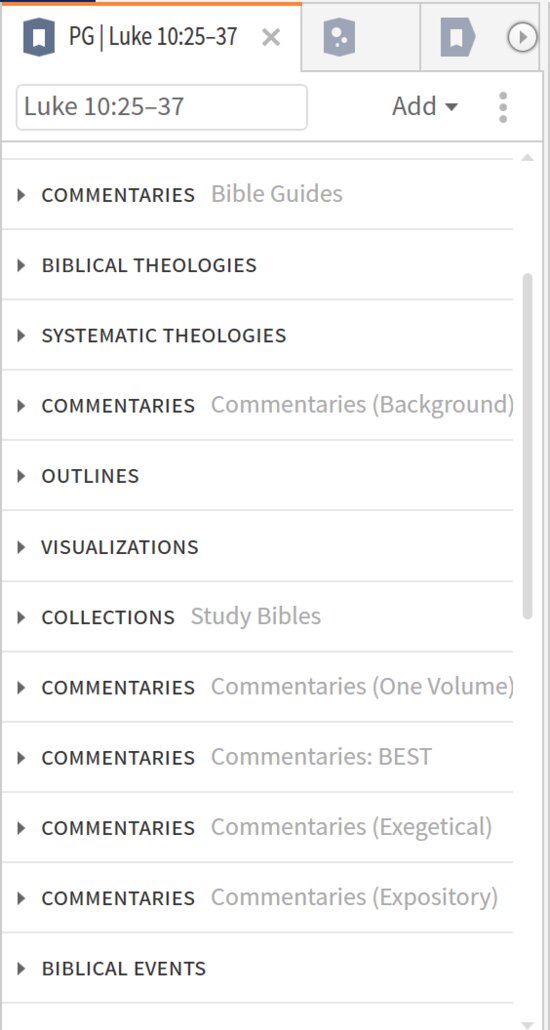Open the panel menu three-dots icon
This screenshot has height=1030, width=550.
503,107
